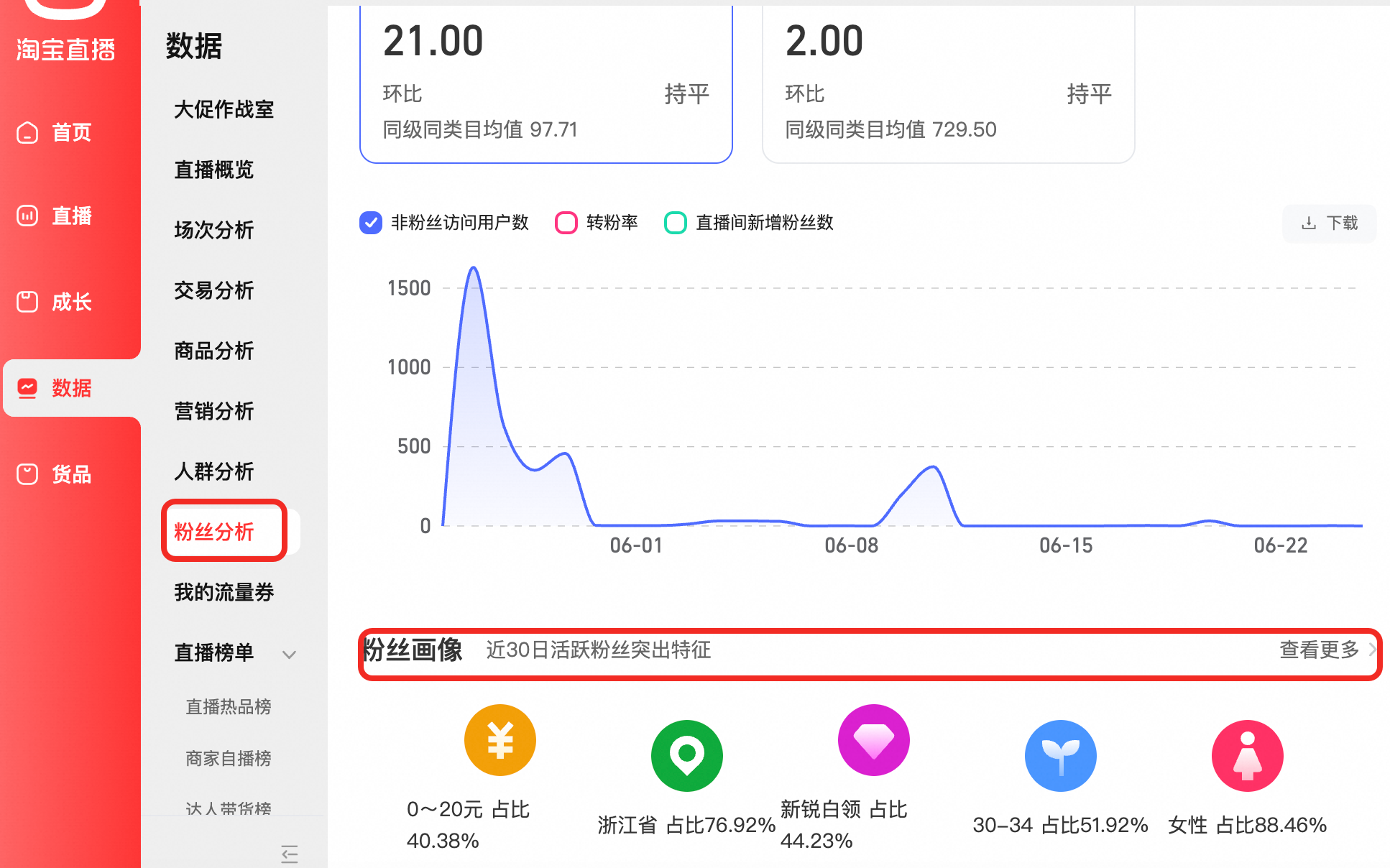This screenshot has width=1390, height=868.
Task: Select 粉丝分析 menu item
Action: [x=214, y=532]
